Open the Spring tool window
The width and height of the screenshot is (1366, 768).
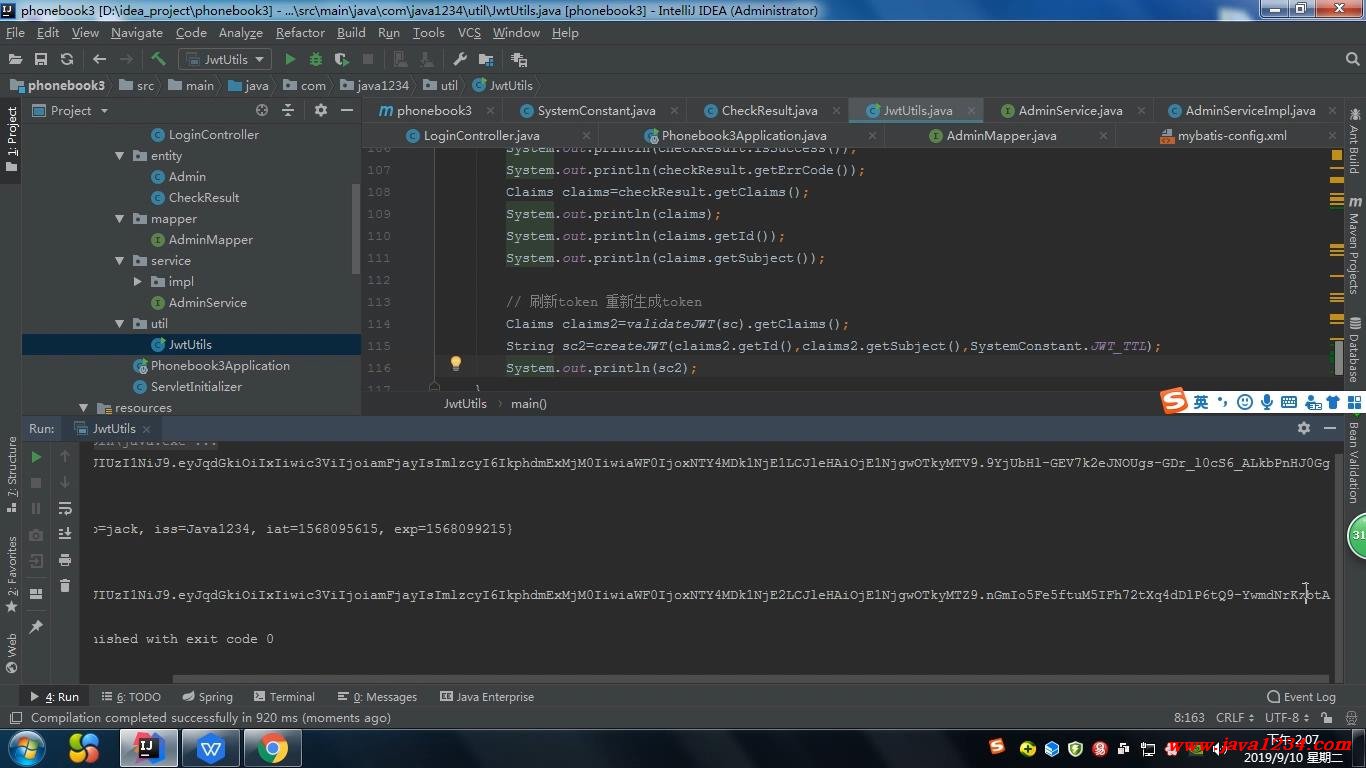coord(207,697)
